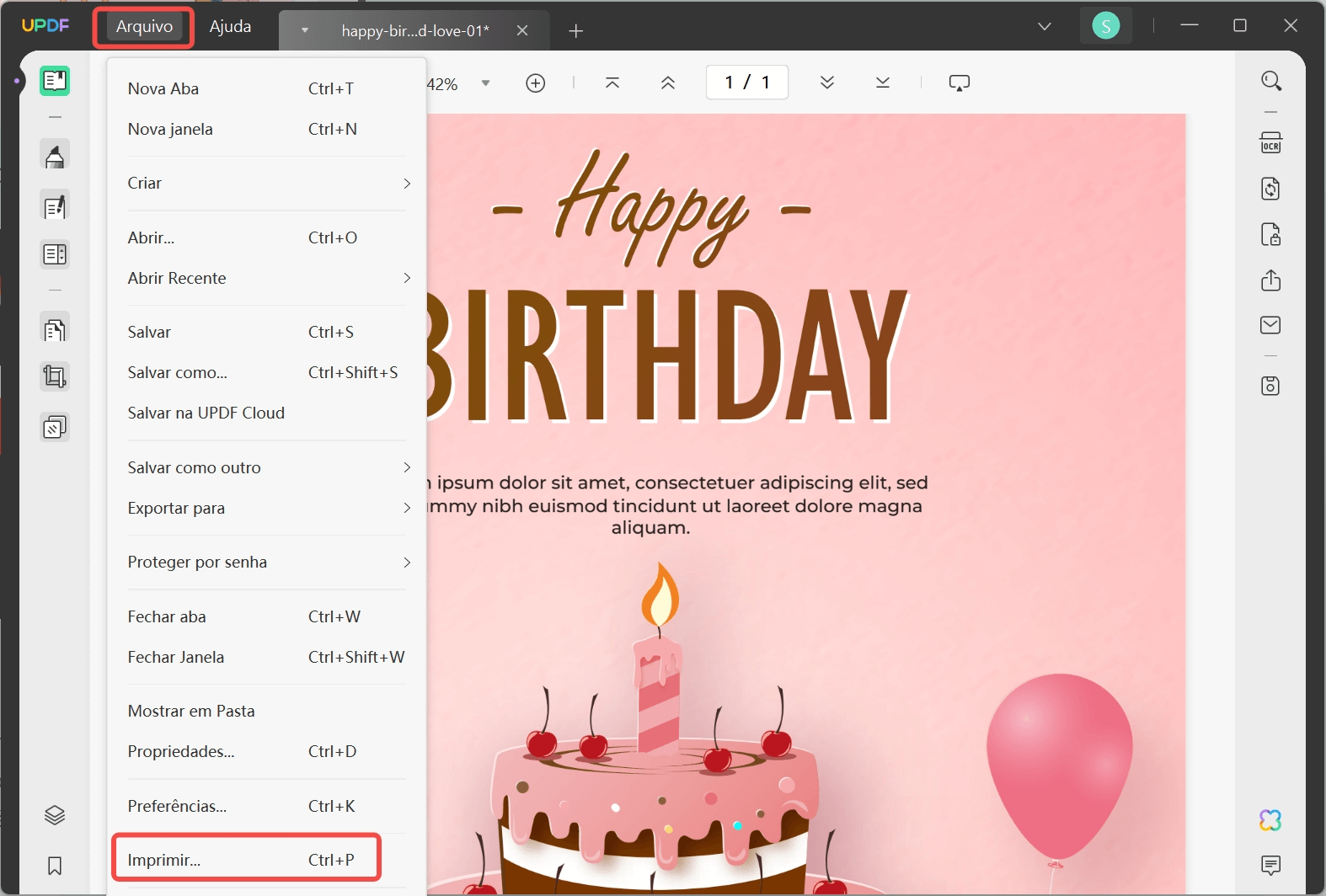
Task: Go to the previous page
Action: coord(668,83)
